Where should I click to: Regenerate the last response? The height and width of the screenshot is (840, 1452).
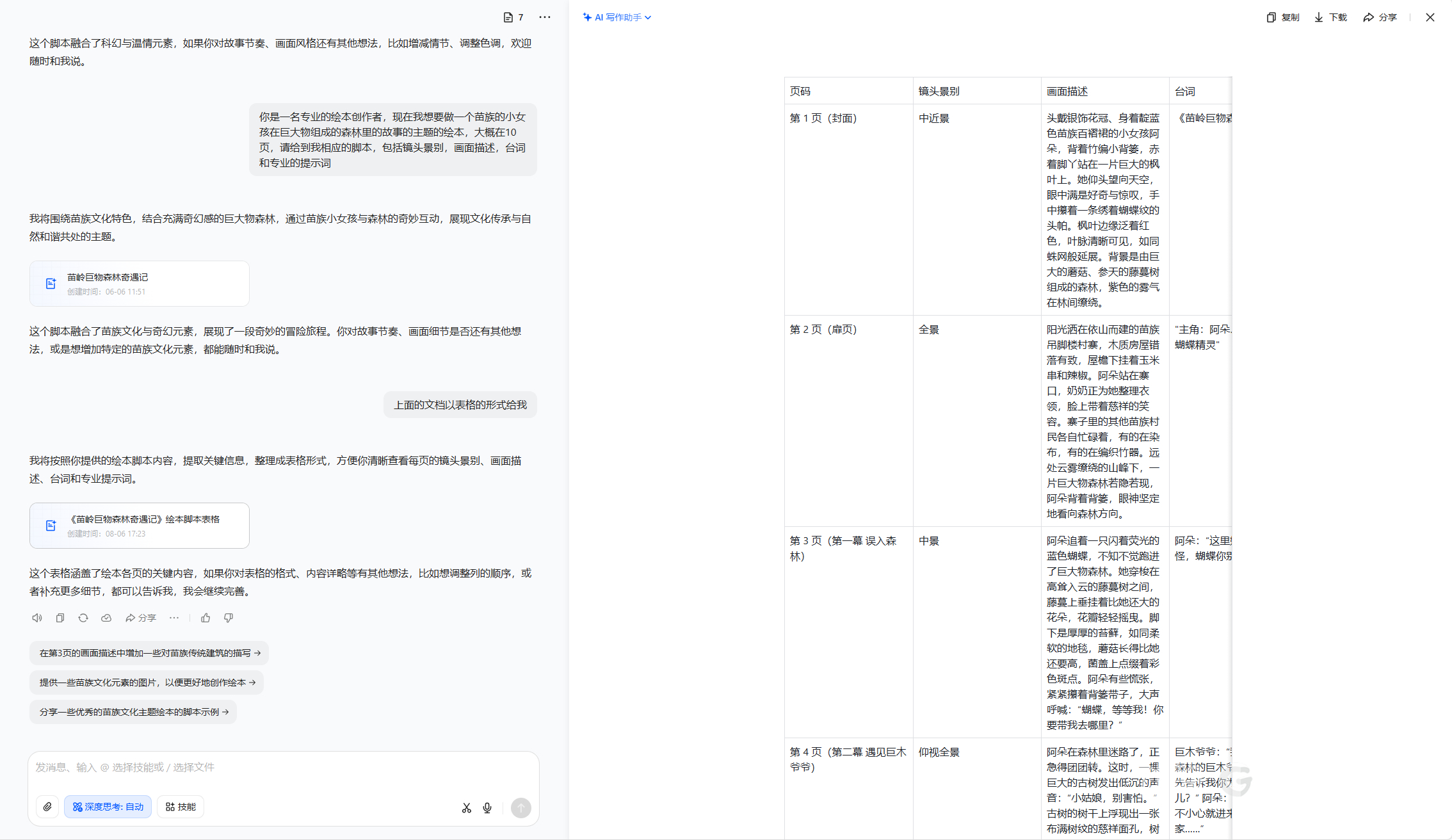point(83,618)
